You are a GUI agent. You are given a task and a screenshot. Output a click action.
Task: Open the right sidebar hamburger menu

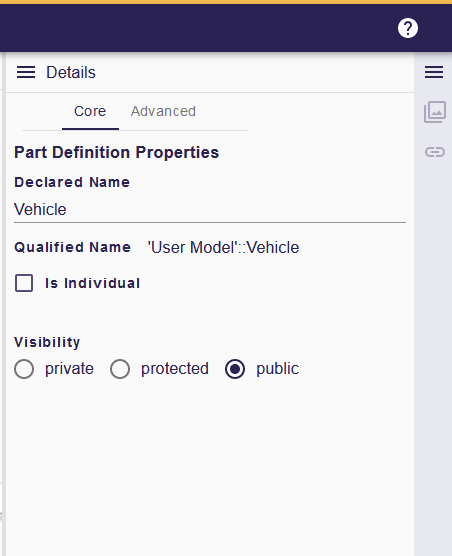[434, 72]
